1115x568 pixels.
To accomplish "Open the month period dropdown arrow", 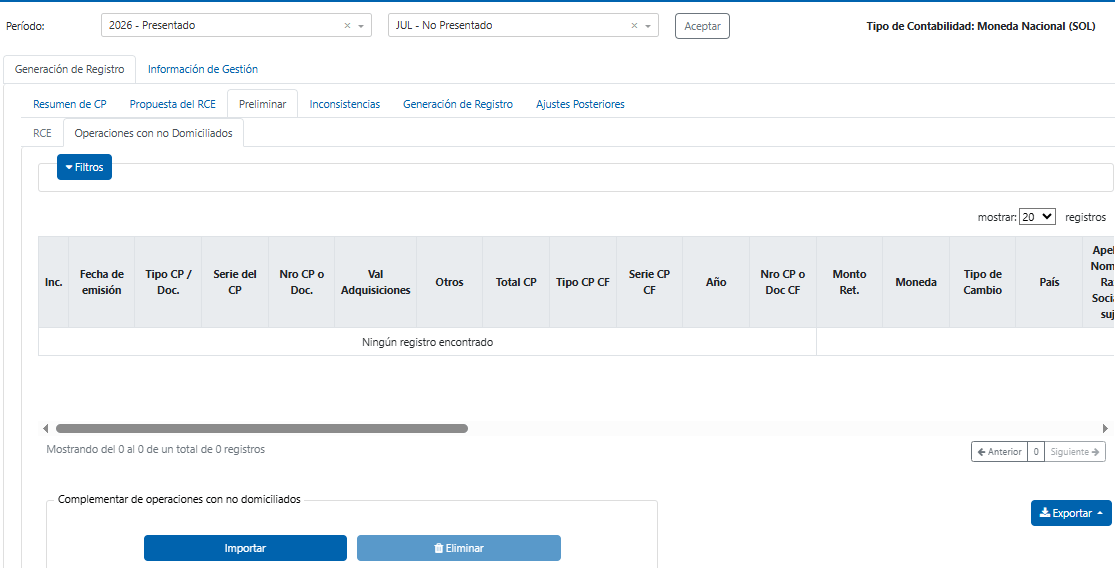I will [x=648, y=26].
